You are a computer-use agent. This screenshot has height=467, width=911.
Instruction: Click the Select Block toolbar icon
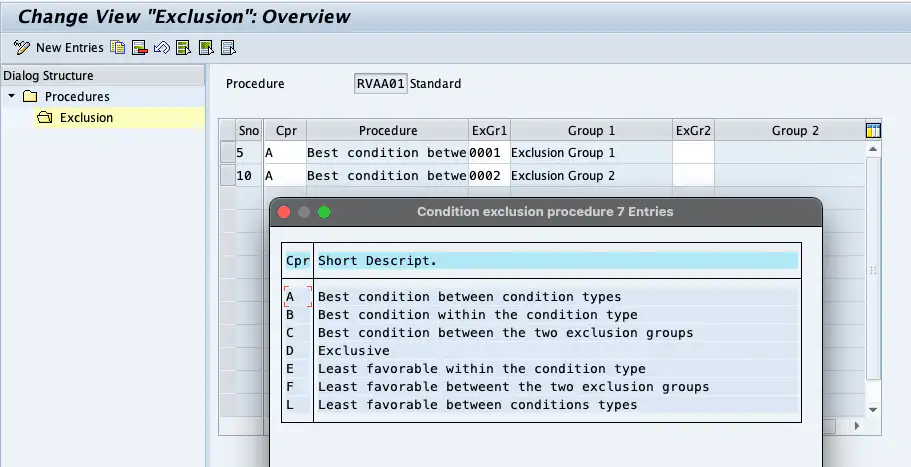(x=206, y=48)
